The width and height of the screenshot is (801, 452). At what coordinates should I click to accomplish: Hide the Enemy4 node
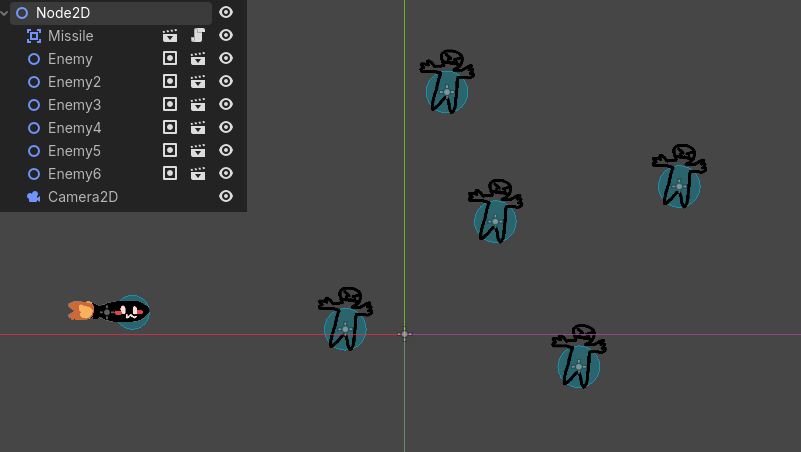point(226,127)
